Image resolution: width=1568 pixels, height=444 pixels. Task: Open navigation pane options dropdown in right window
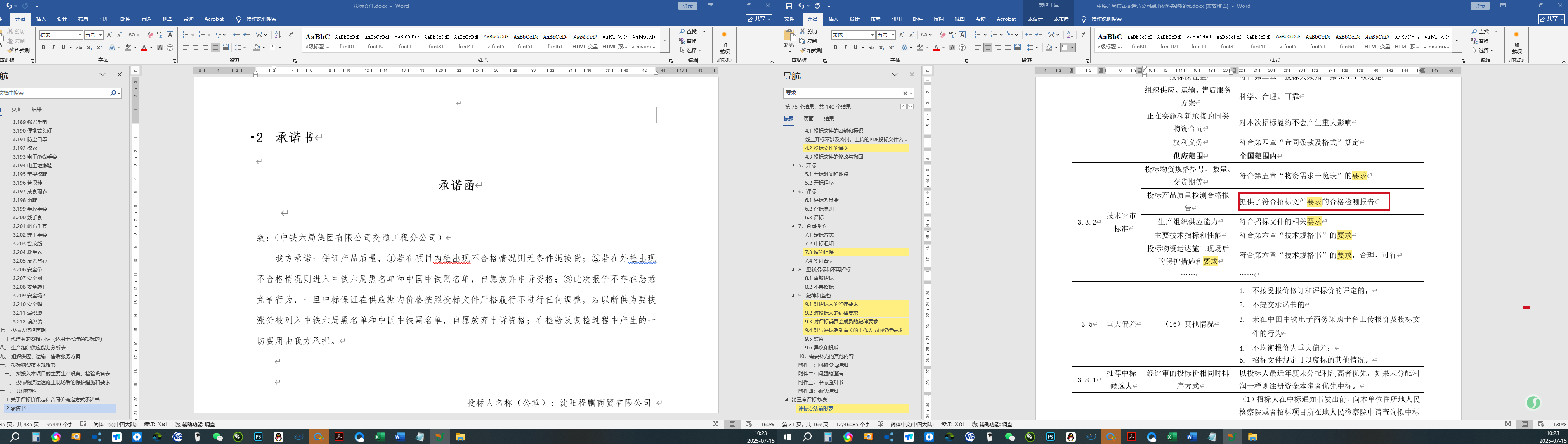895,75
